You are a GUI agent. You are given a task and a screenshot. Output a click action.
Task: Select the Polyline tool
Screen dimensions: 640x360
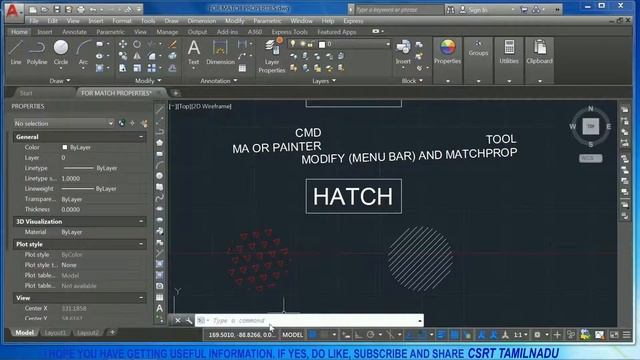tap(37, 53)
